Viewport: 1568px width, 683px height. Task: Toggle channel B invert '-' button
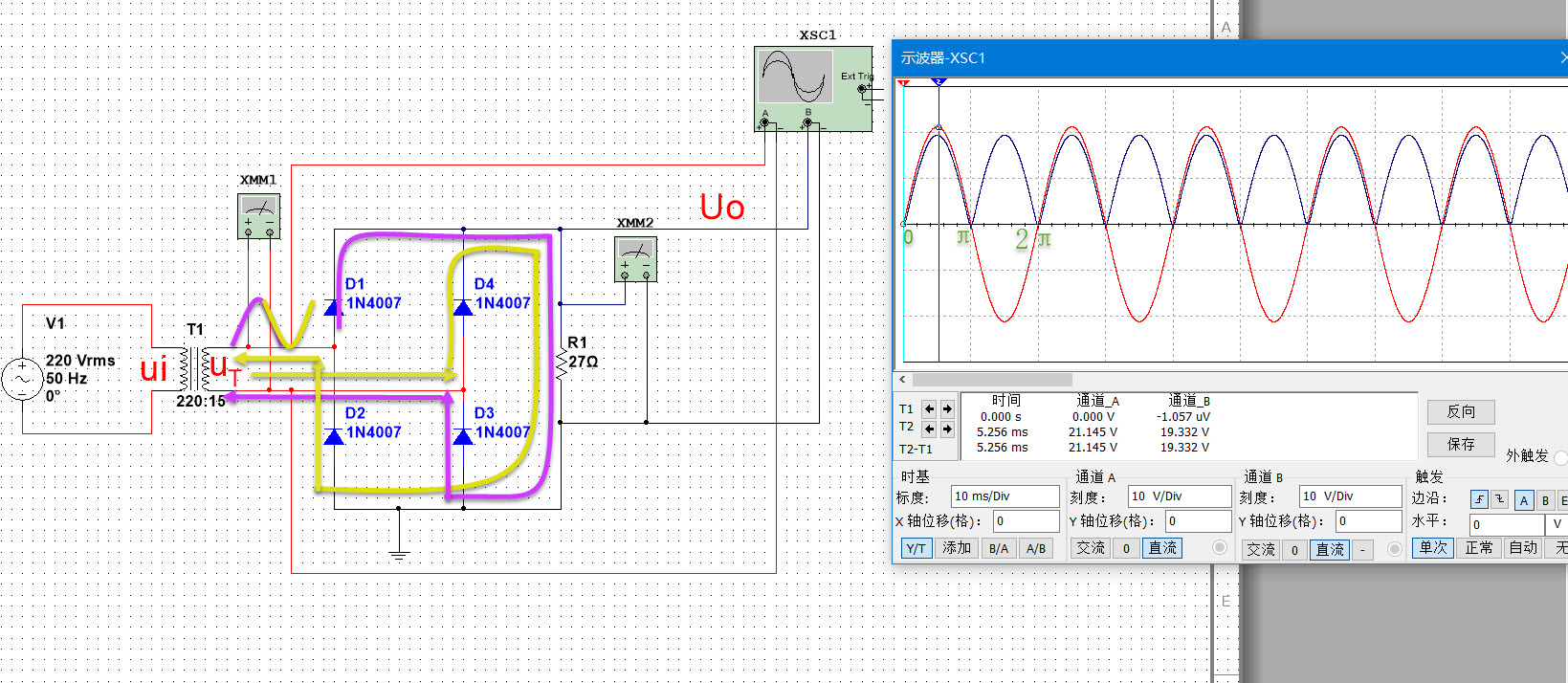click(1362, 549)
